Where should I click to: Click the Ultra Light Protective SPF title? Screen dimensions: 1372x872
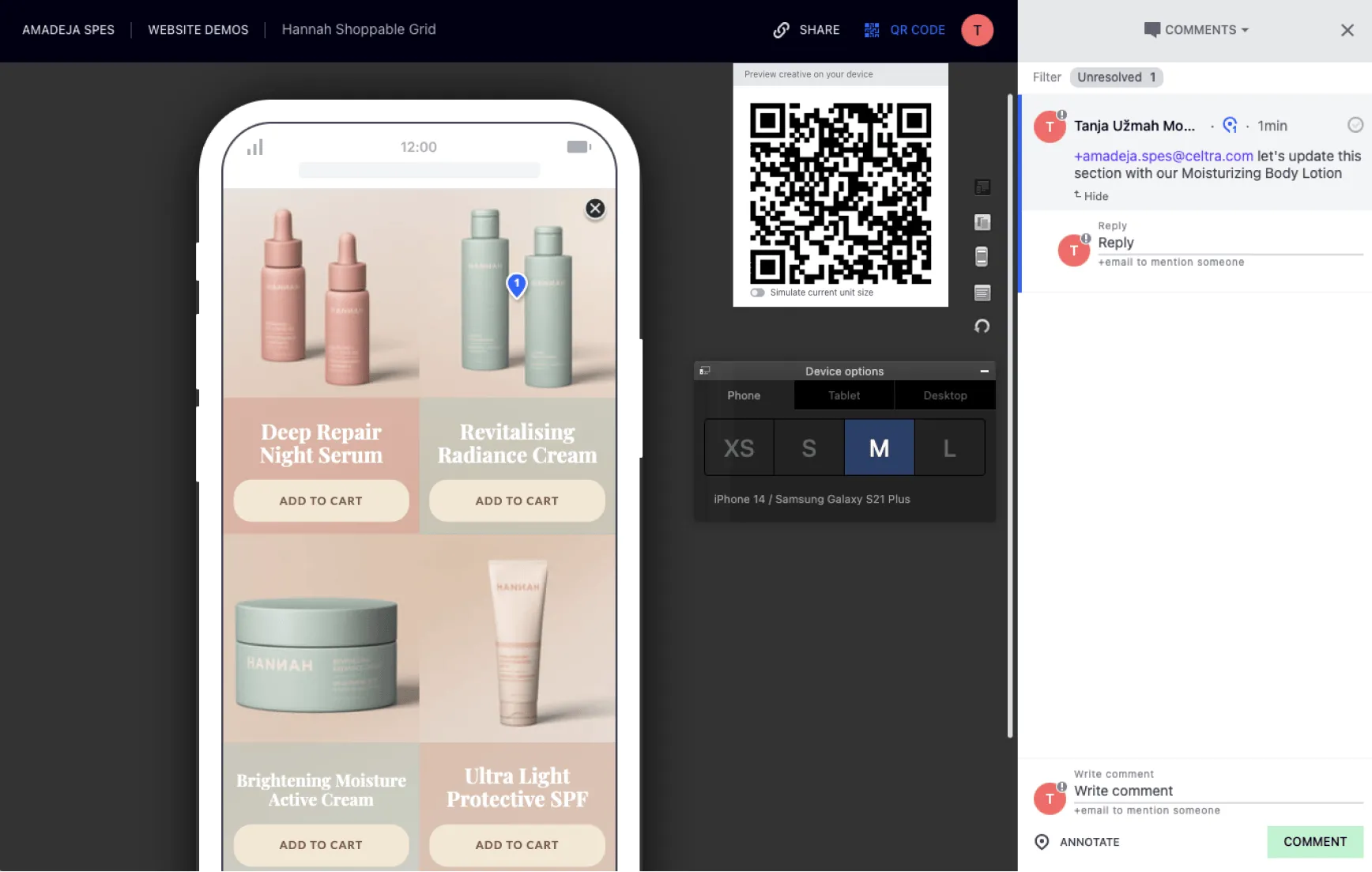point(518,787)
